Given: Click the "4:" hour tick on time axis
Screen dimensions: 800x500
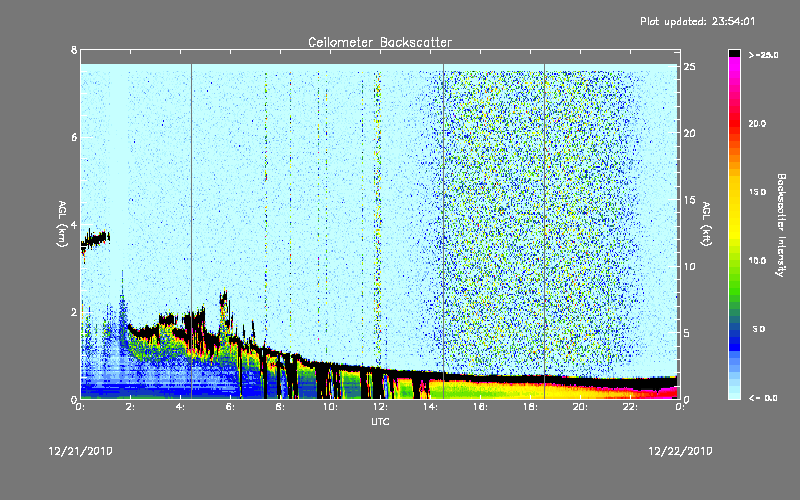Looking at the screenshot, I should pos(181,407).
